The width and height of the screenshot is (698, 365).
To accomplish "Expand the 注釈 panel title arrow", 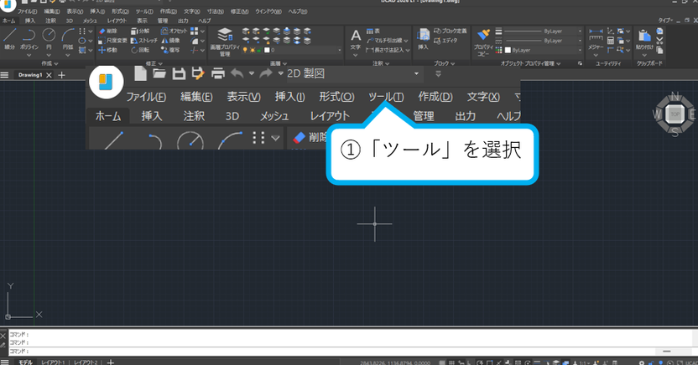I will coord(387,64).
